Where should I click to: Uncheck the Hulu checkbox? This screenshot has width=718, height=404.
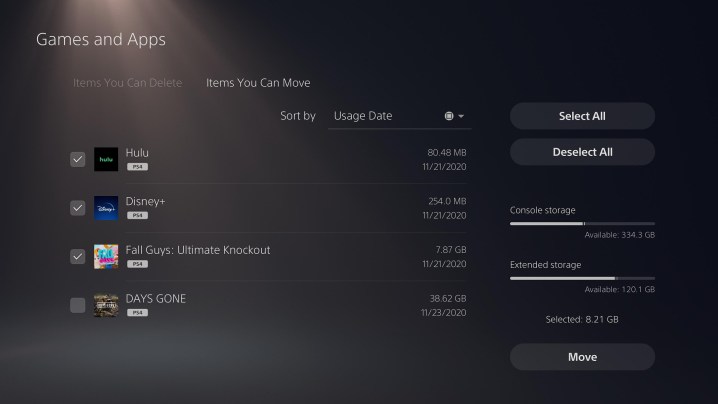point(78,159)
